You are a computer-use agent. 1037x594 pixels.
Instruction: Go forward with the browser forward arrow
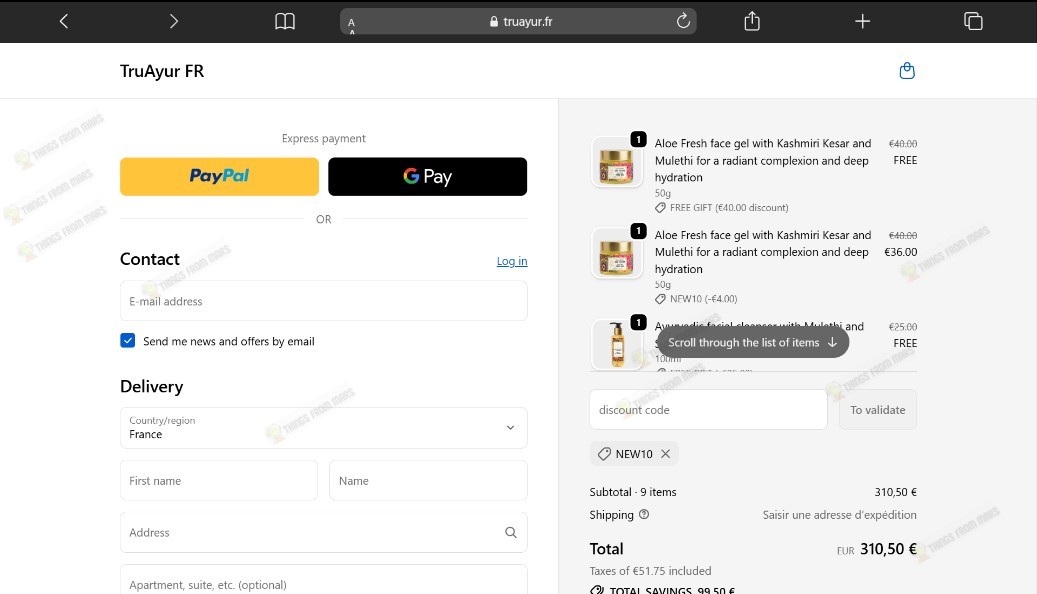coord(173,21)
